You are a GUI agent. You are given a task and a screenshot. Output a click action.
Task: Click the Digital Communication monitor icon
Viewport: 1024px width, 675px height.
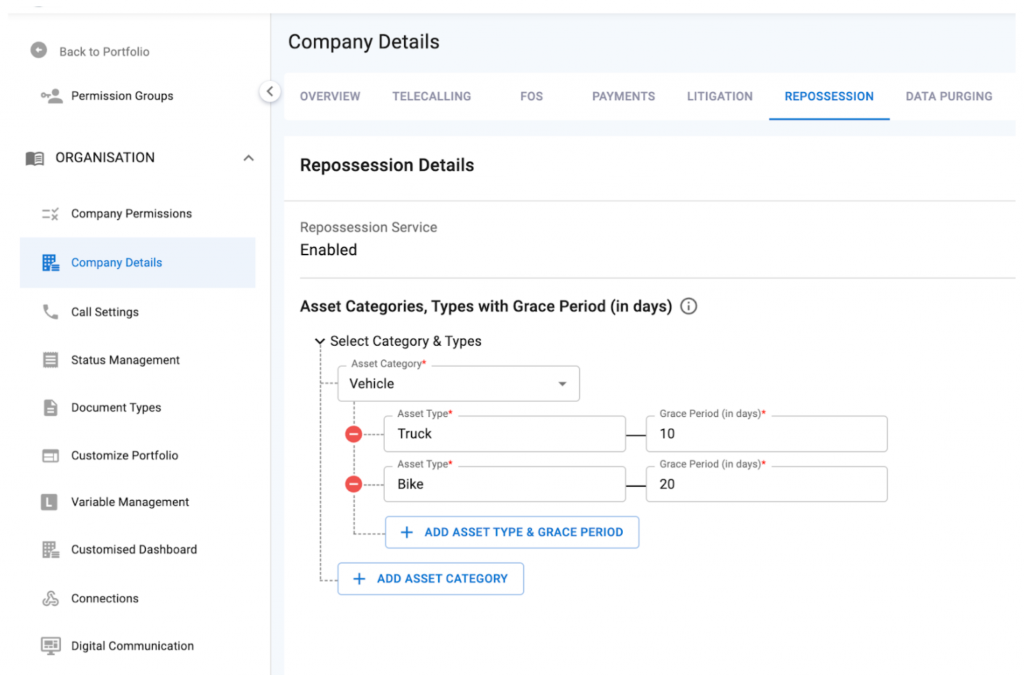point(50,646)
